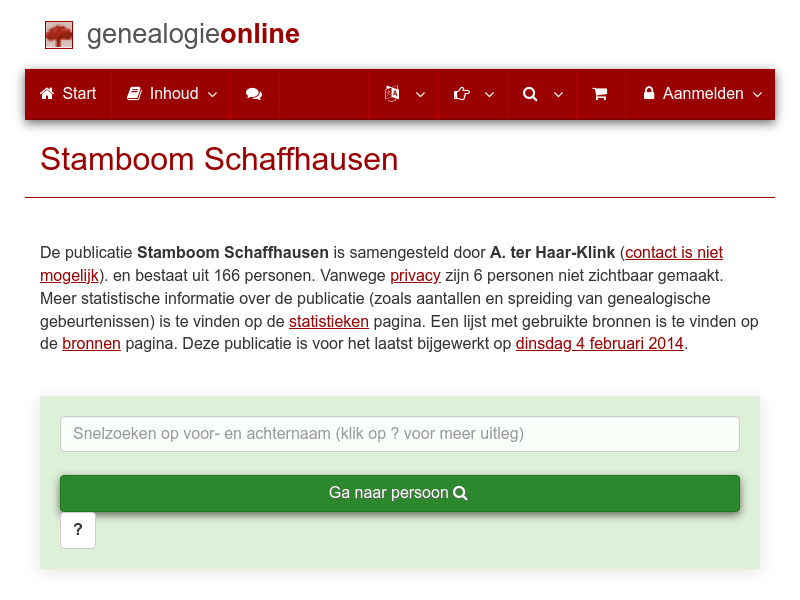
Task: Expand the sharing options chevron
Action: click(x=489, y=94)
